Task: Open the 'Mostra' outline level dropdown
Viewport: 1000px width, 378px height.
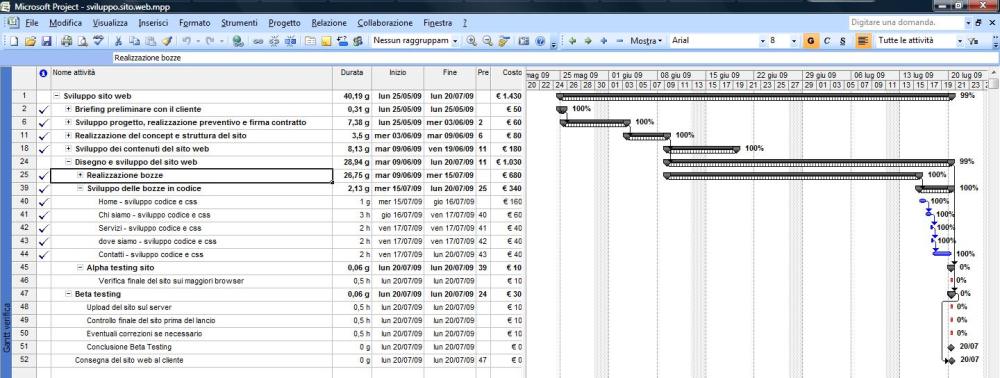Action: tap(647, 41)
